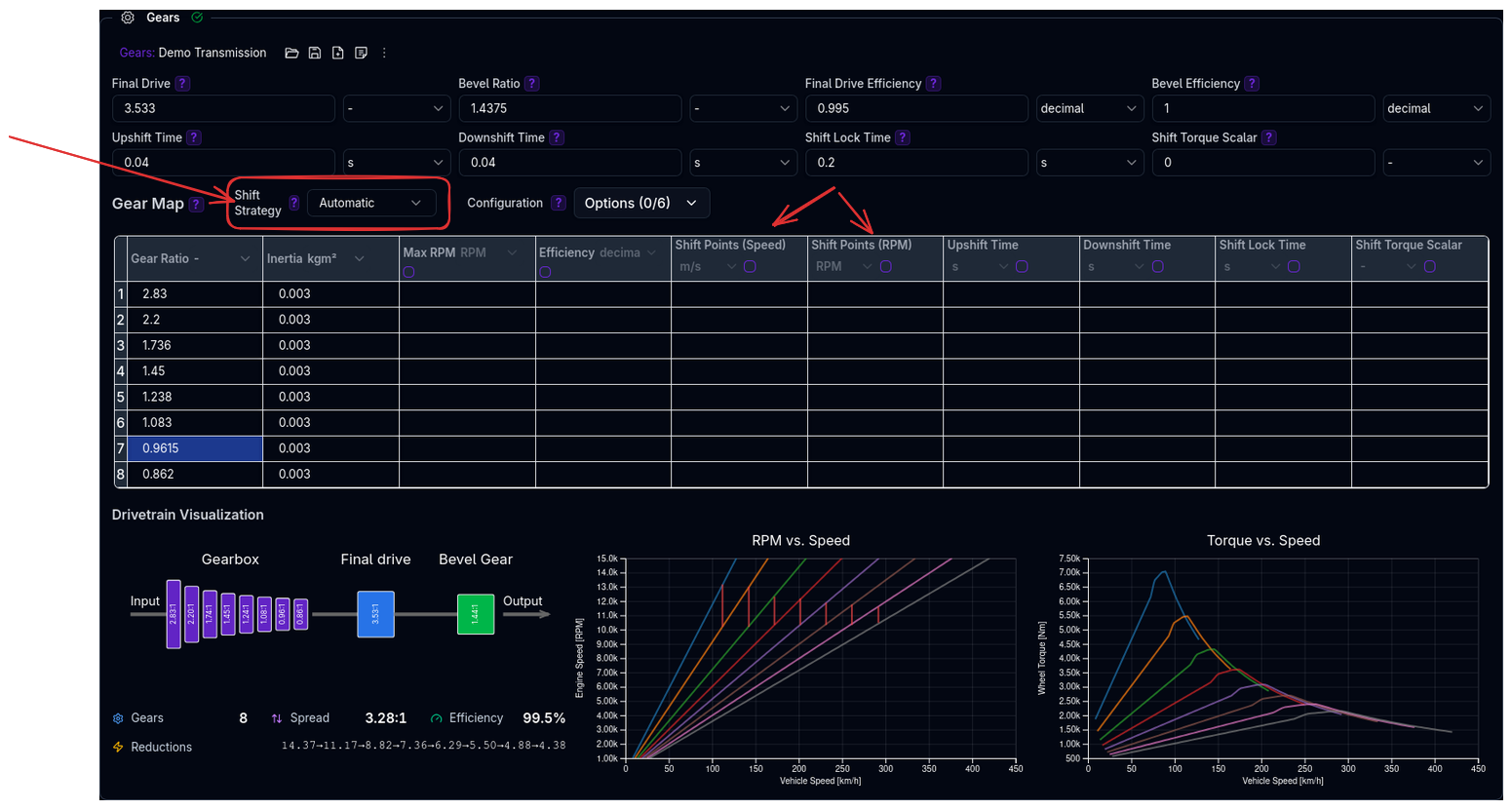Click the help icon next to Shift Strategy
The width and height of the screenshot is (1512, 810).
(x=293, y=203)
